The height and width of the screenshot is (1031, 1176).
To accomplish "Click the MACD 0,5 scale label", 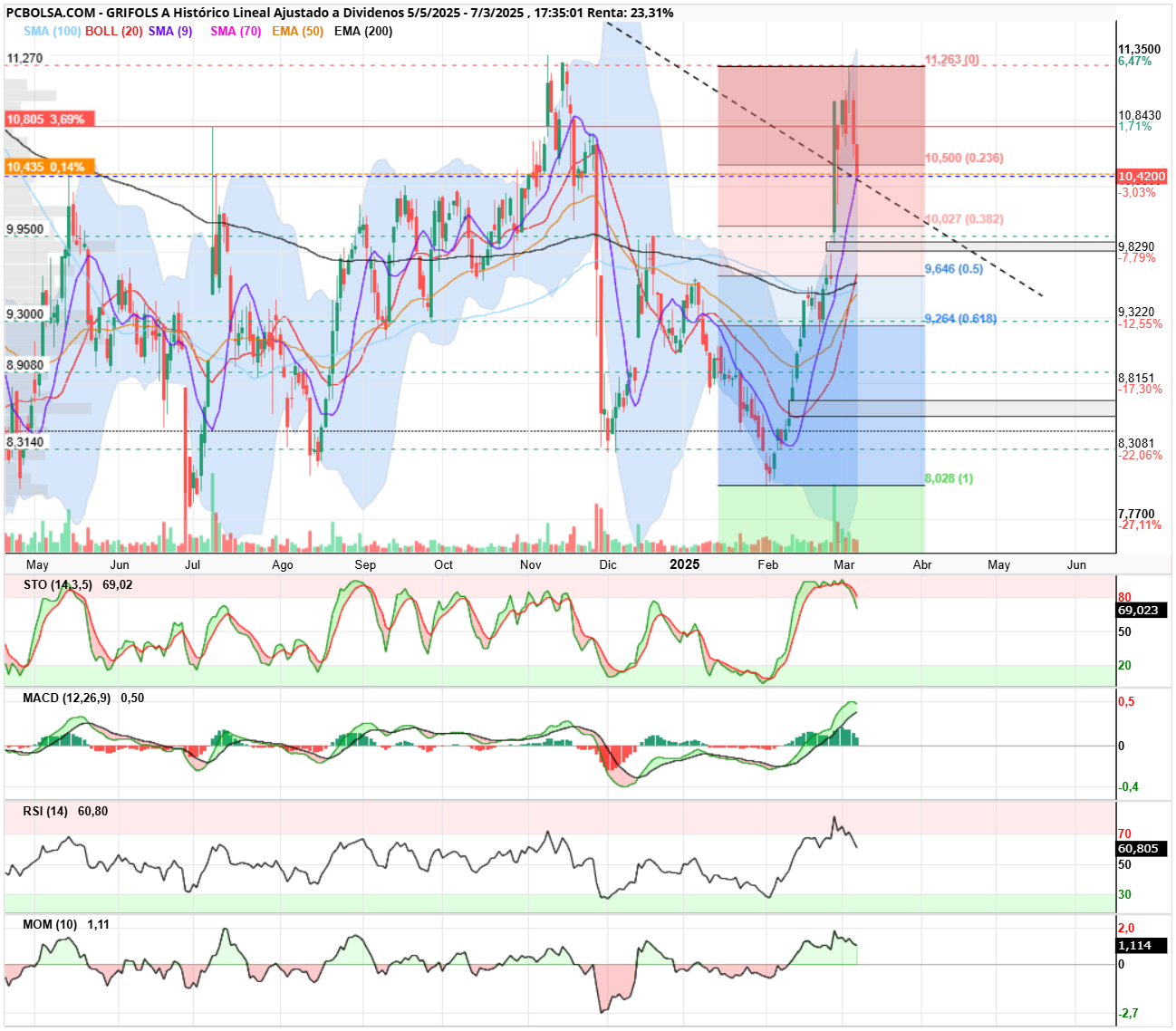I will 1126,702.
